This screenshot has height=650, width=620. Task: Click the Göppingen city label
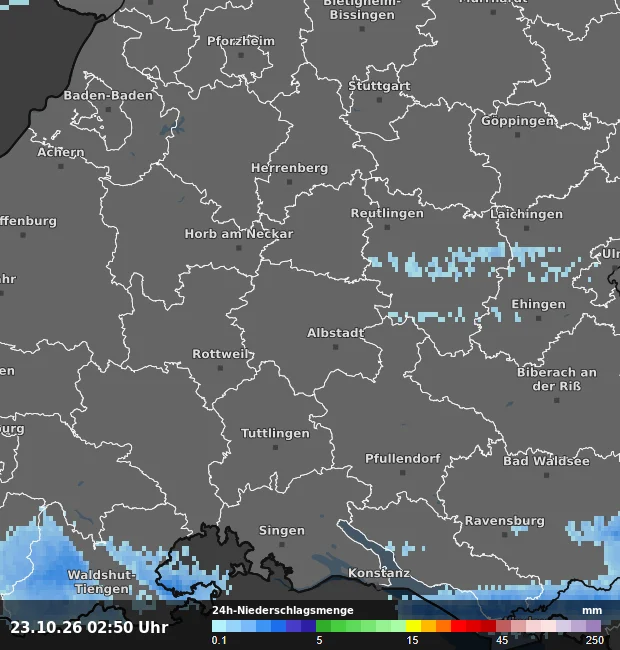pos(517,121)
